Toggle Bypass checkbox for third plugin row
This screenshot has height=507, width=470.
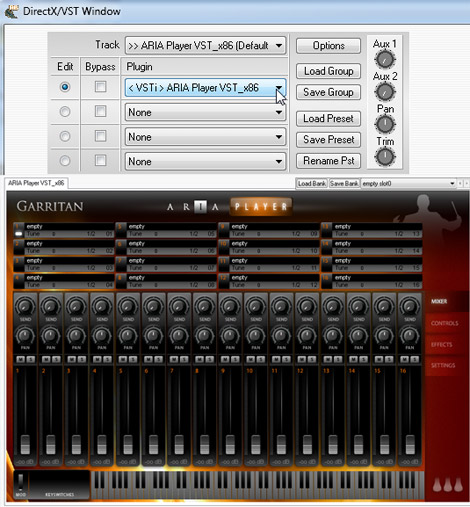point(100,136)
